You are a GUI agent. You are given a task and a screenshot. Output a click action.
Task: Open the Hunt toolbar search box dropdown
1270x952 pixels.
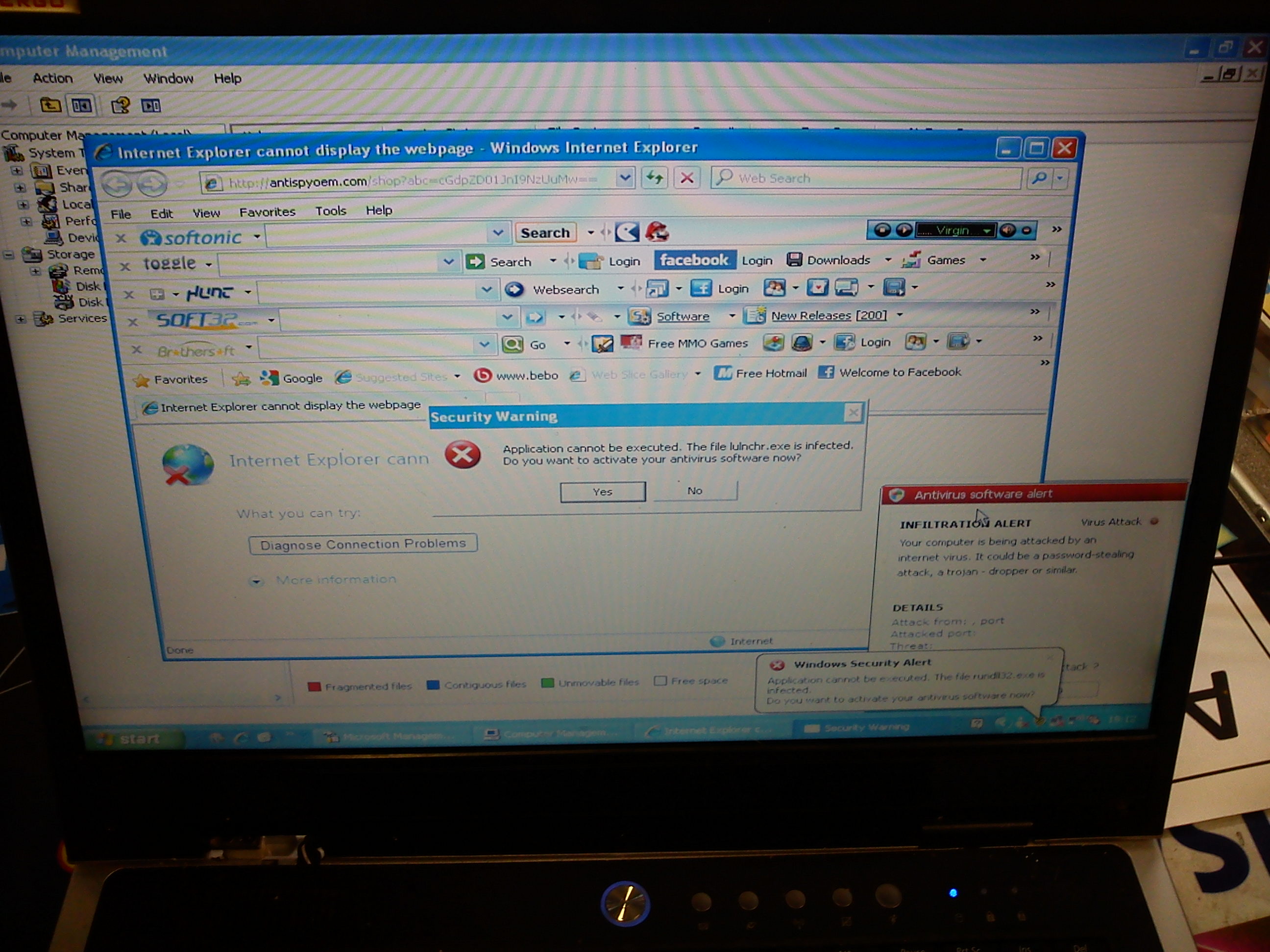click(487, 289)
